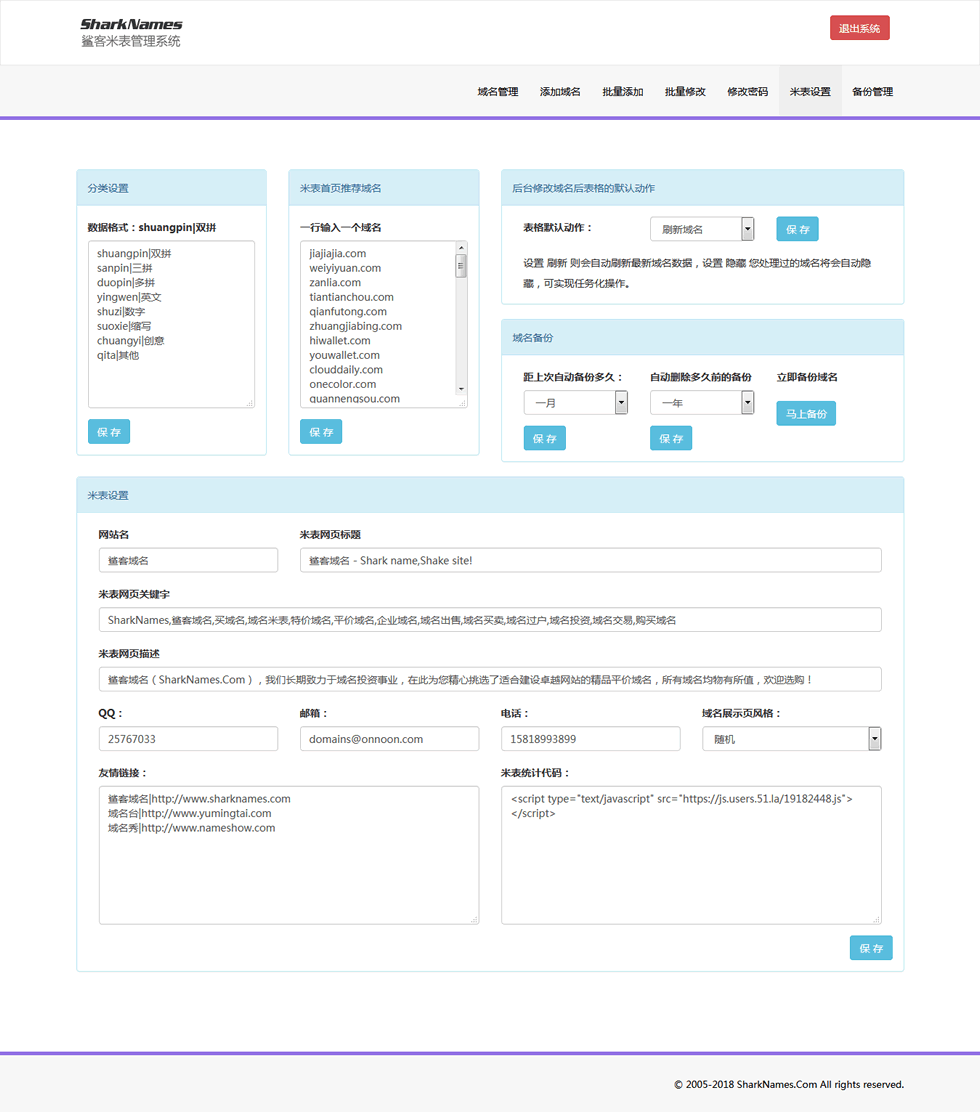
Task: Go to 添加域名 page
Action: 560,91
